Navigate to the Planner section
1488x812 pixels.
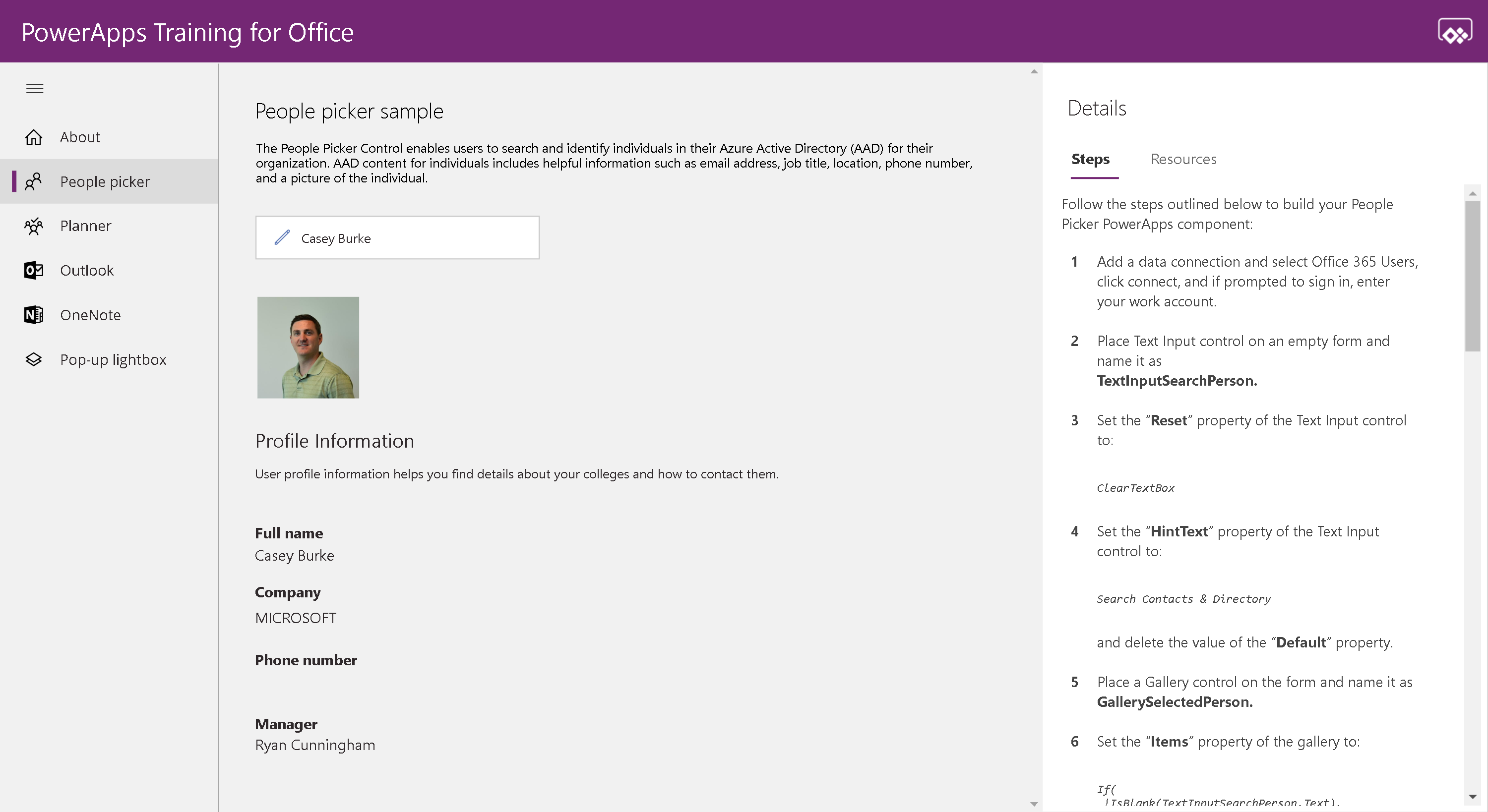coord(85,226)
